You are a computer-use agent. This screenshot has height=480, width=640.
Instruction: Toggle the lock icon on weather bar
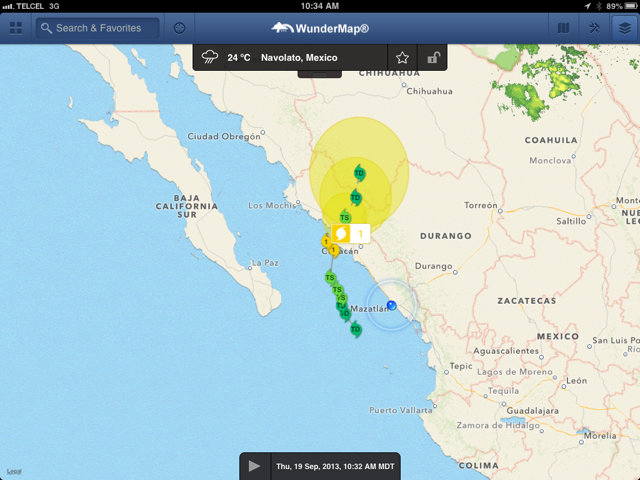pyautogui.click(x=432, y=58)
